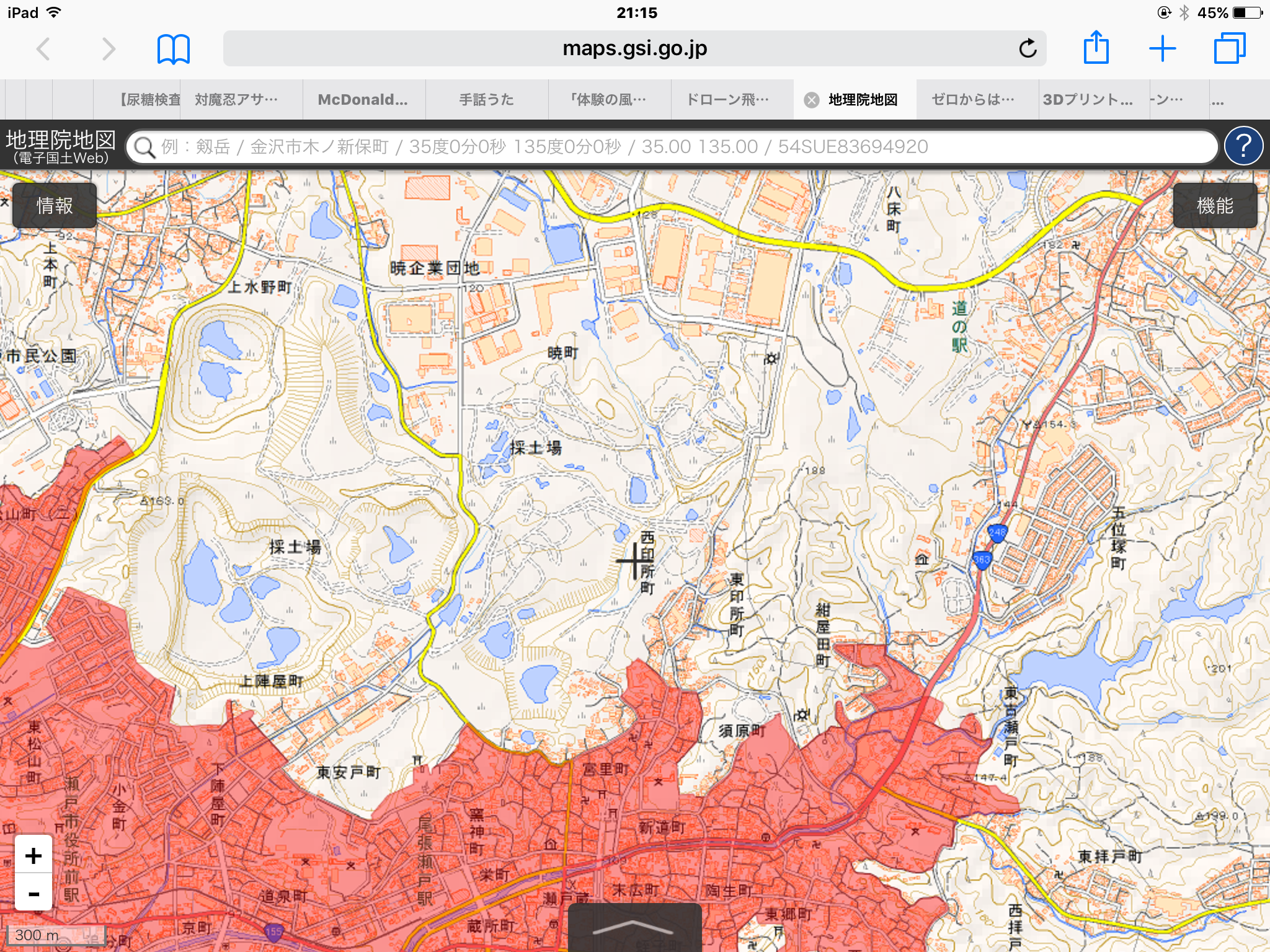Viewport: 1270px width, 952px height.
Task: Tap the Safari back arrow
Action: [x=43, y=49]
